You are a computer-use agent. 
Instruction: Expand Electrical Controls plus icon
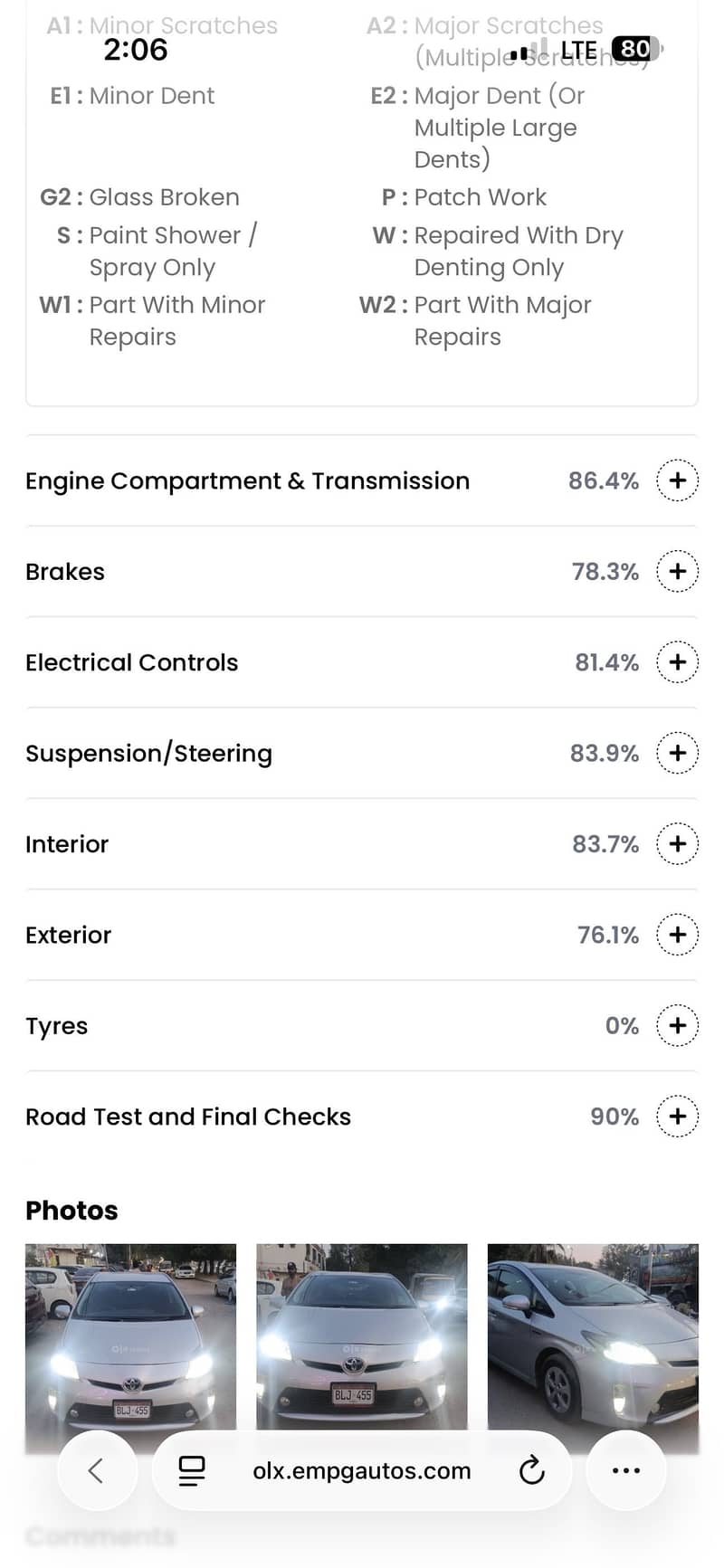677,662
